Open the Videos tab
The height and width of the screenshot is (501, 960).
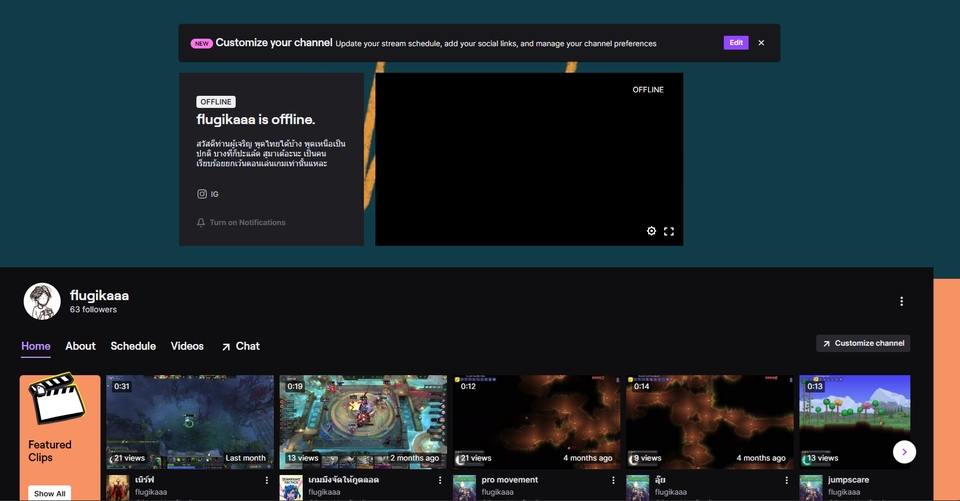click(x=187, y=346)
